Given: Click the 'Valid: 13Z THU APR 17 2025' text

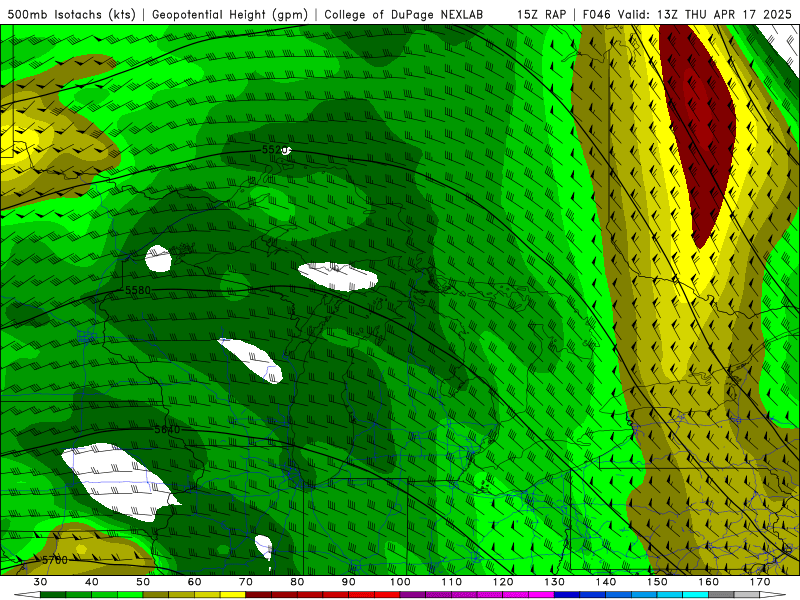Looking at the screenshot, I should 705,15.
